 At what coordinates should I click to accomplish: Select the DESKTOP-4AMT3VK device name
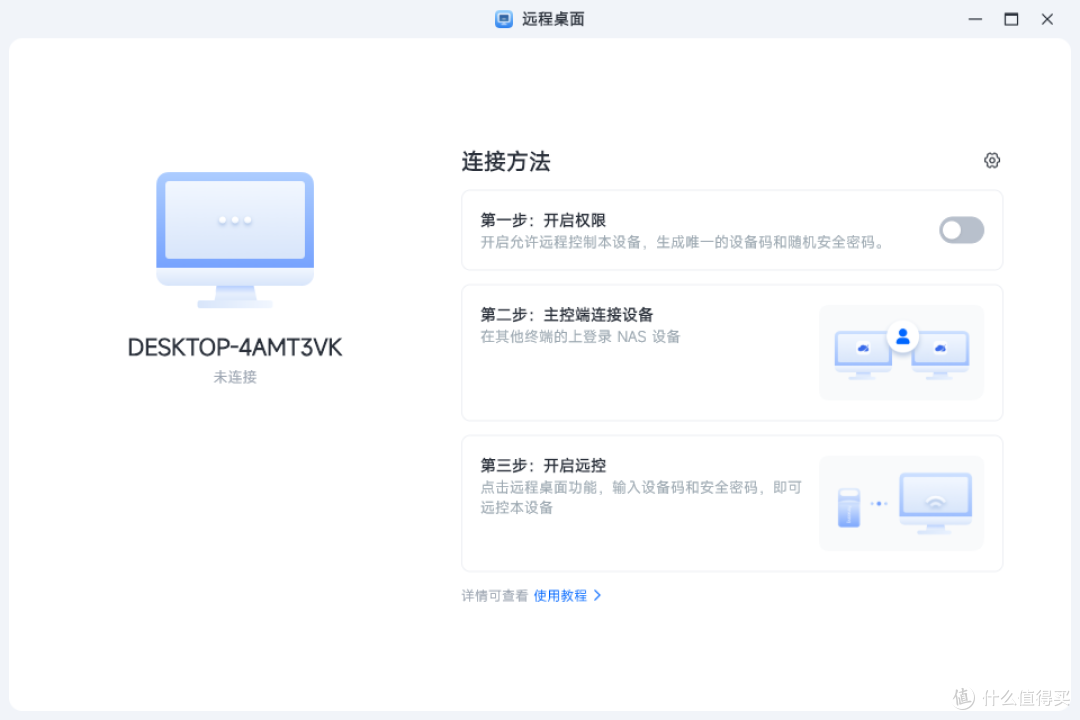pos(235,347)
